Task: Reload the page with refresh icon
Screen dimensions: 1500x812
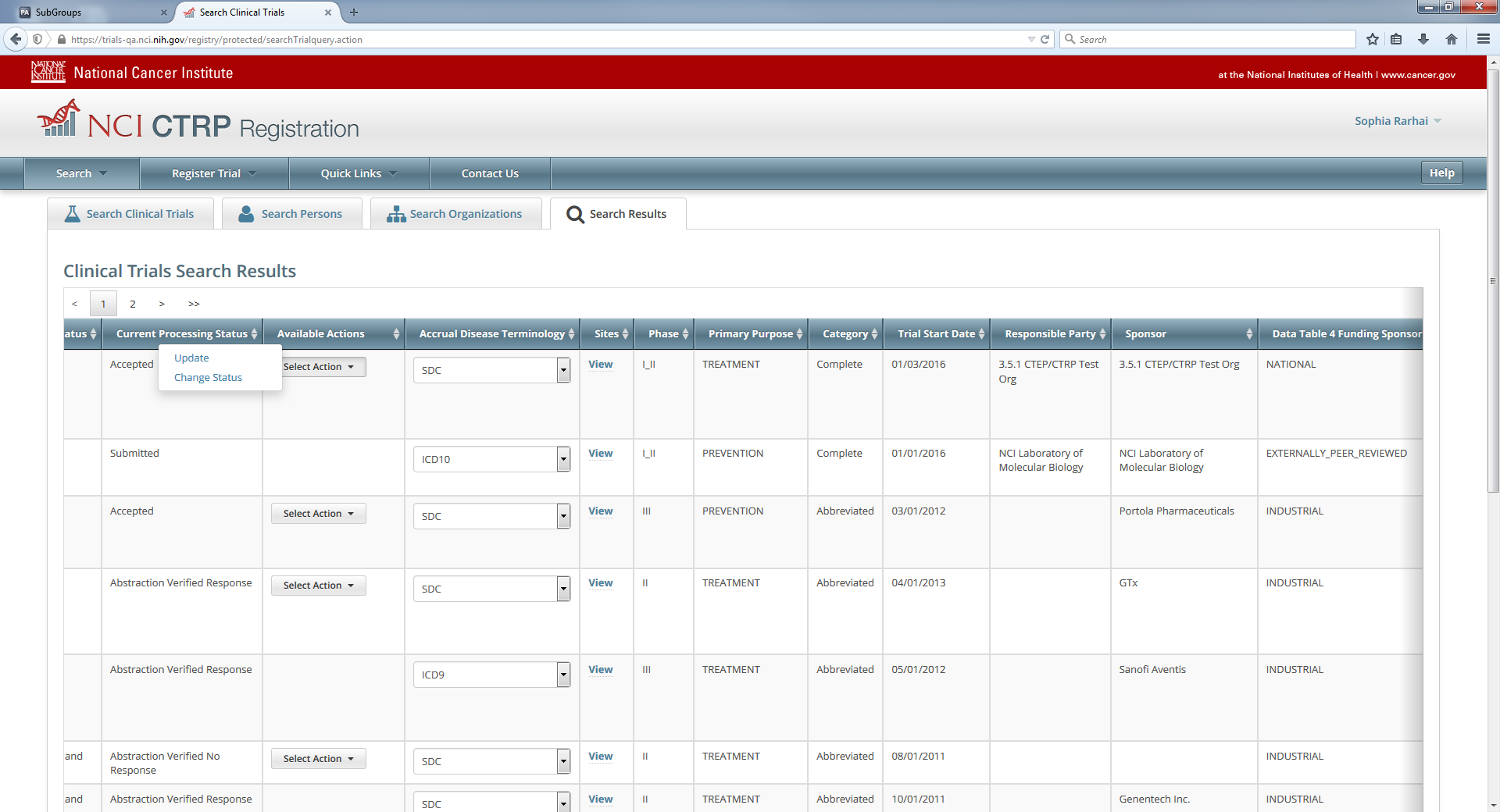Action: coord(1045,39)
